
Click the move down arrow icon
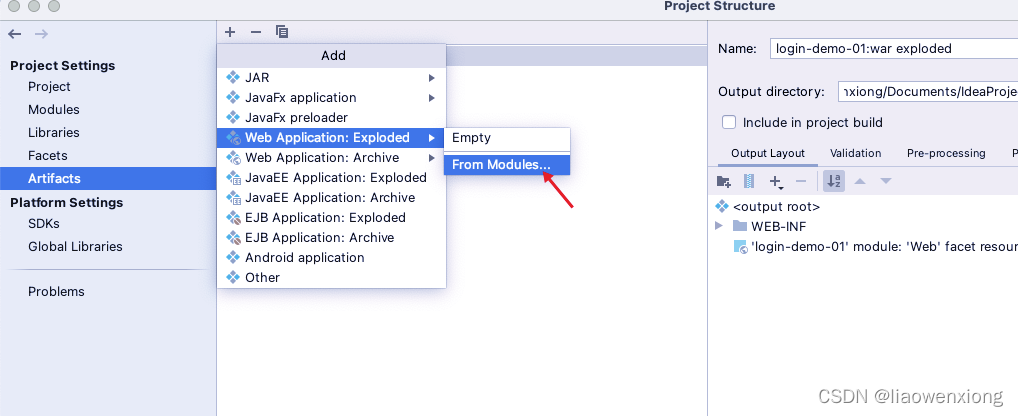pos(886,181)
